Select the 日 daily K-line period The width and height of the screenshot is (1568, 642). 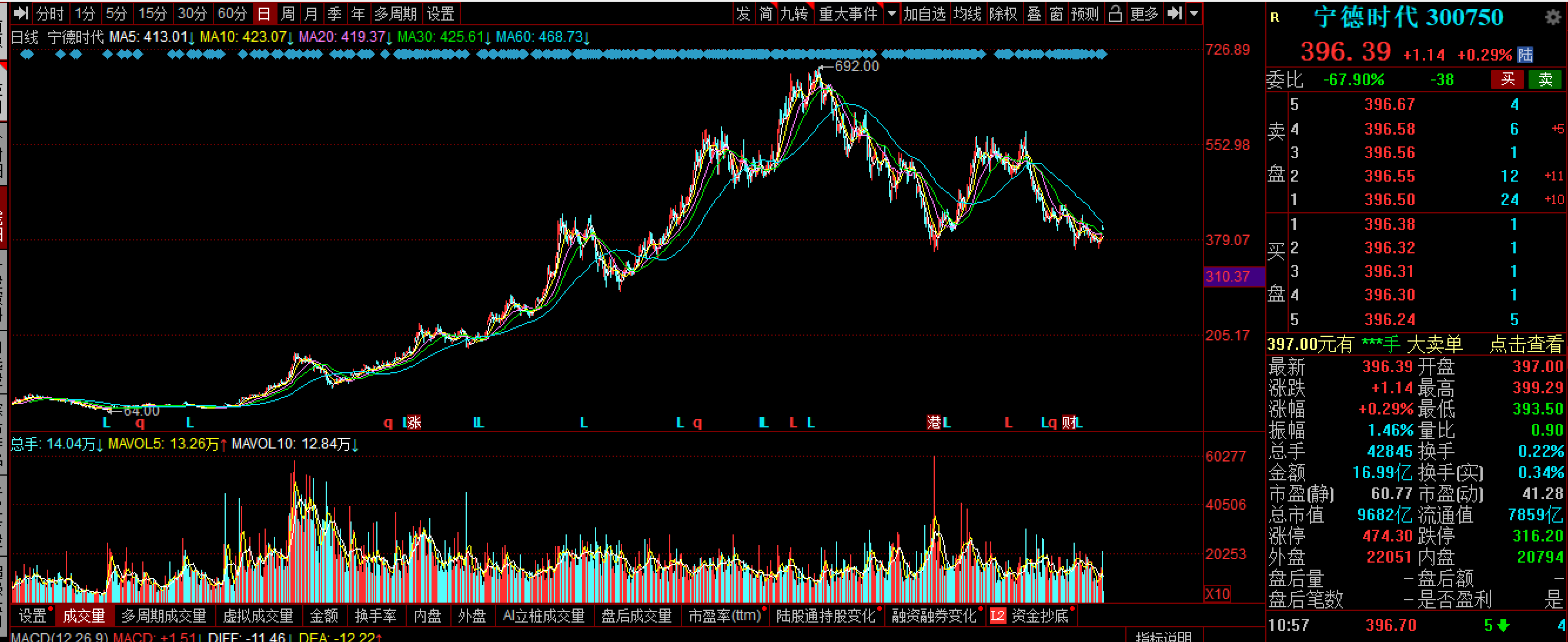coord(263,14)
